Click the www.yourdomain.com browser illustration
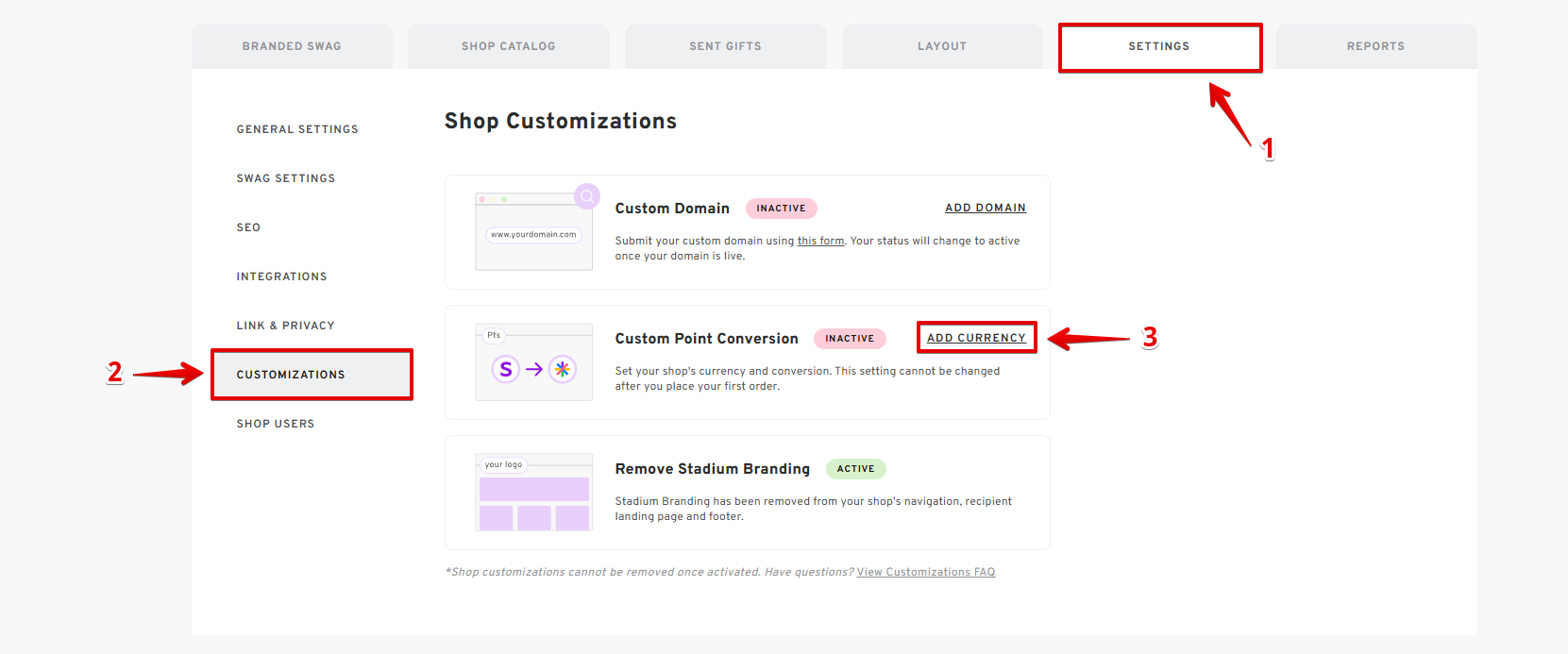 point(533,235)
